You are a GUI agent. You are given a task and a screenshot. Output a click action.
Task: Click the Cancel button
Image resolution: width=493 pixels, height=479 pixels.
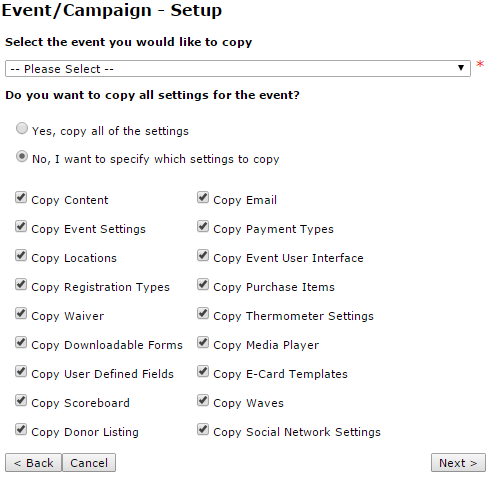(x=89, y=463)
